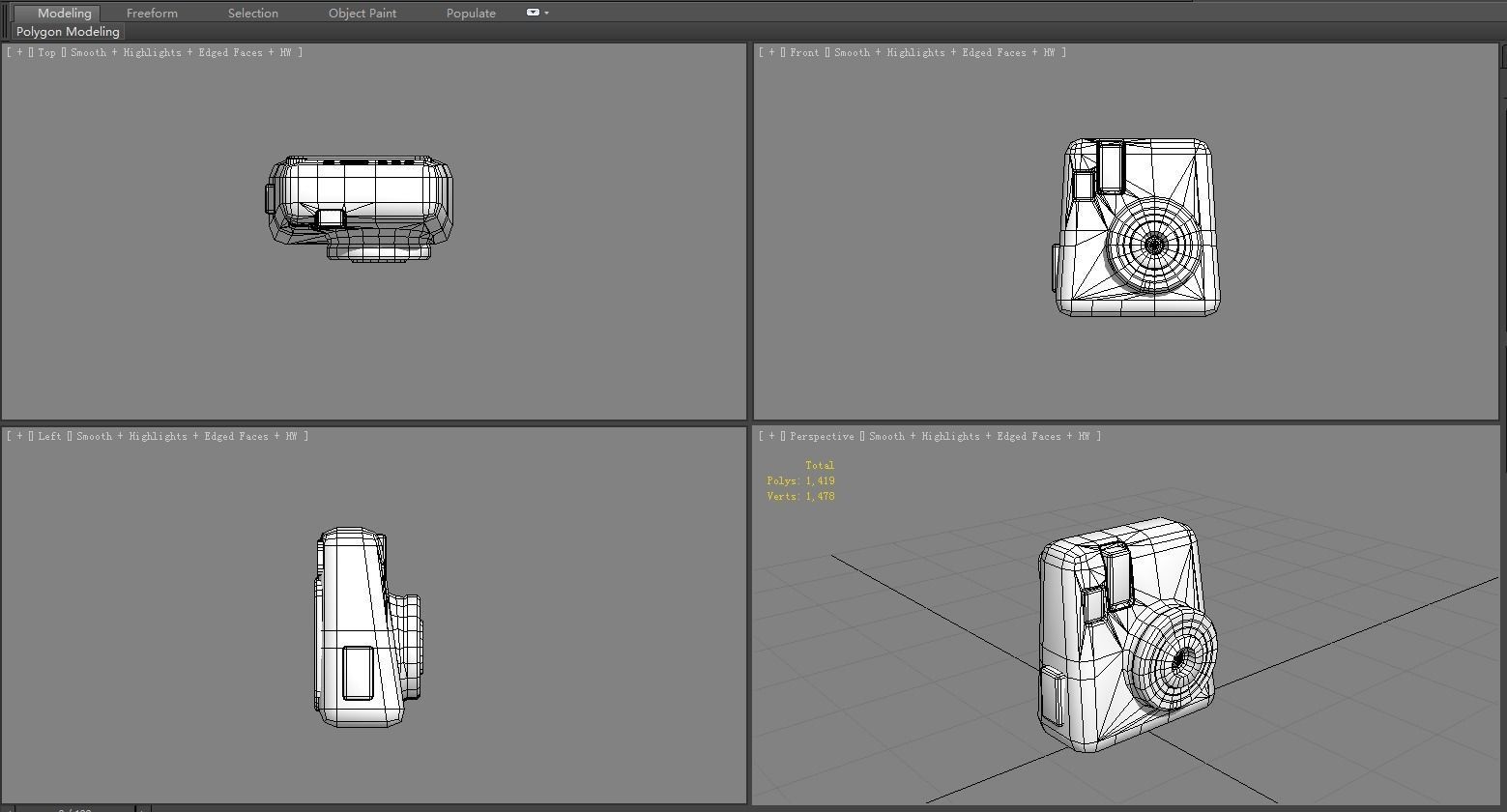Open Front viewport Smooth + Highlights shading menu
1507x812 pixels.
coord(943,52)
